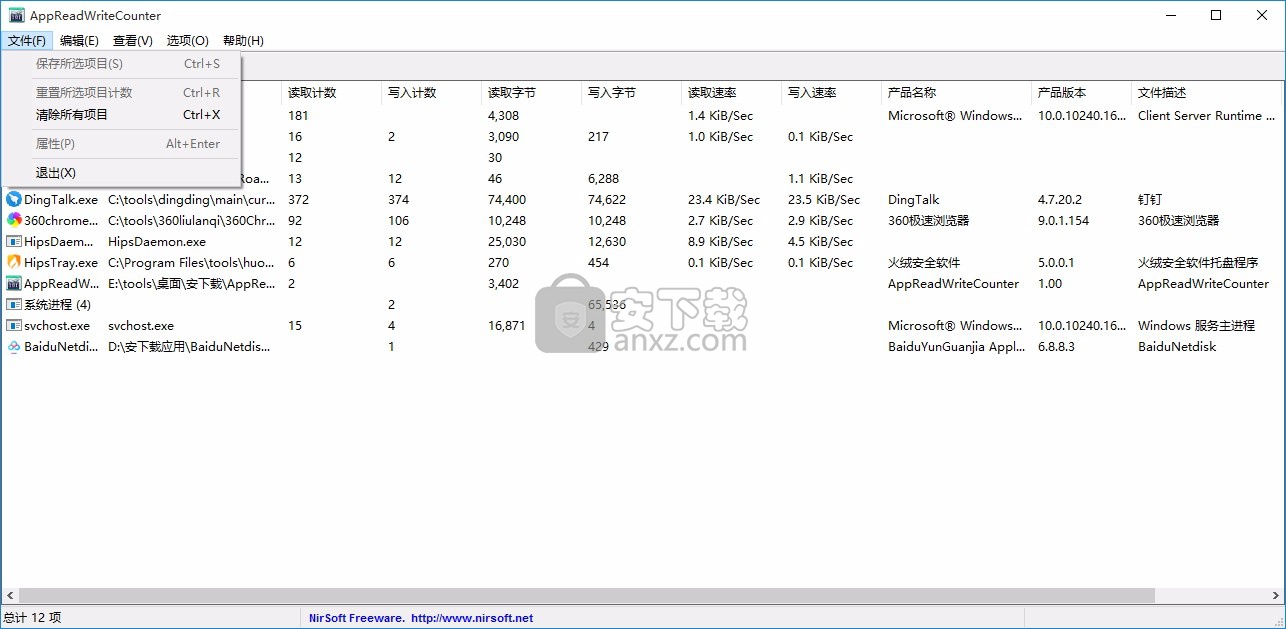Select 重置所选项目计数 menu entry
The height and width of the screenshot is (629, 1286).
[121, 93]
